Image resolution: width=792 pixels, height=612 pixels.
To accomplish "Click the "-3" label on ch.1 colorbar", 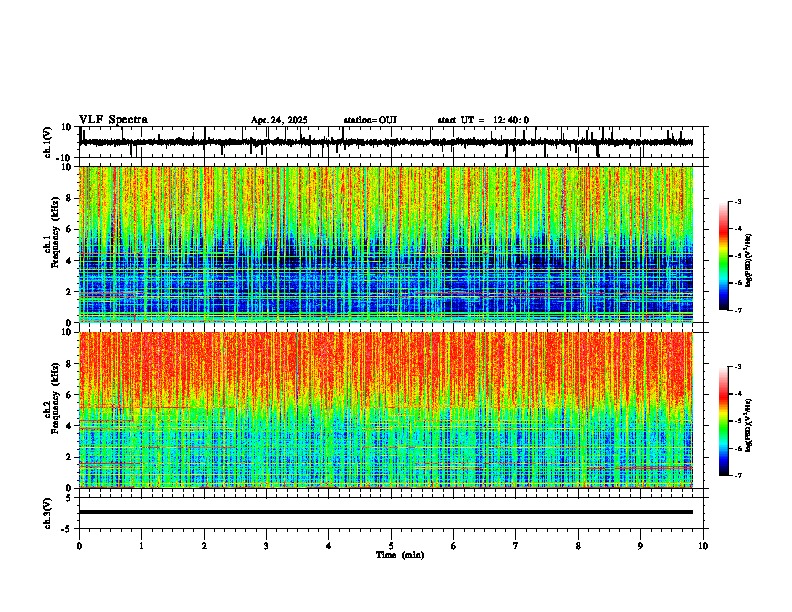I will [x=737, y=201].
